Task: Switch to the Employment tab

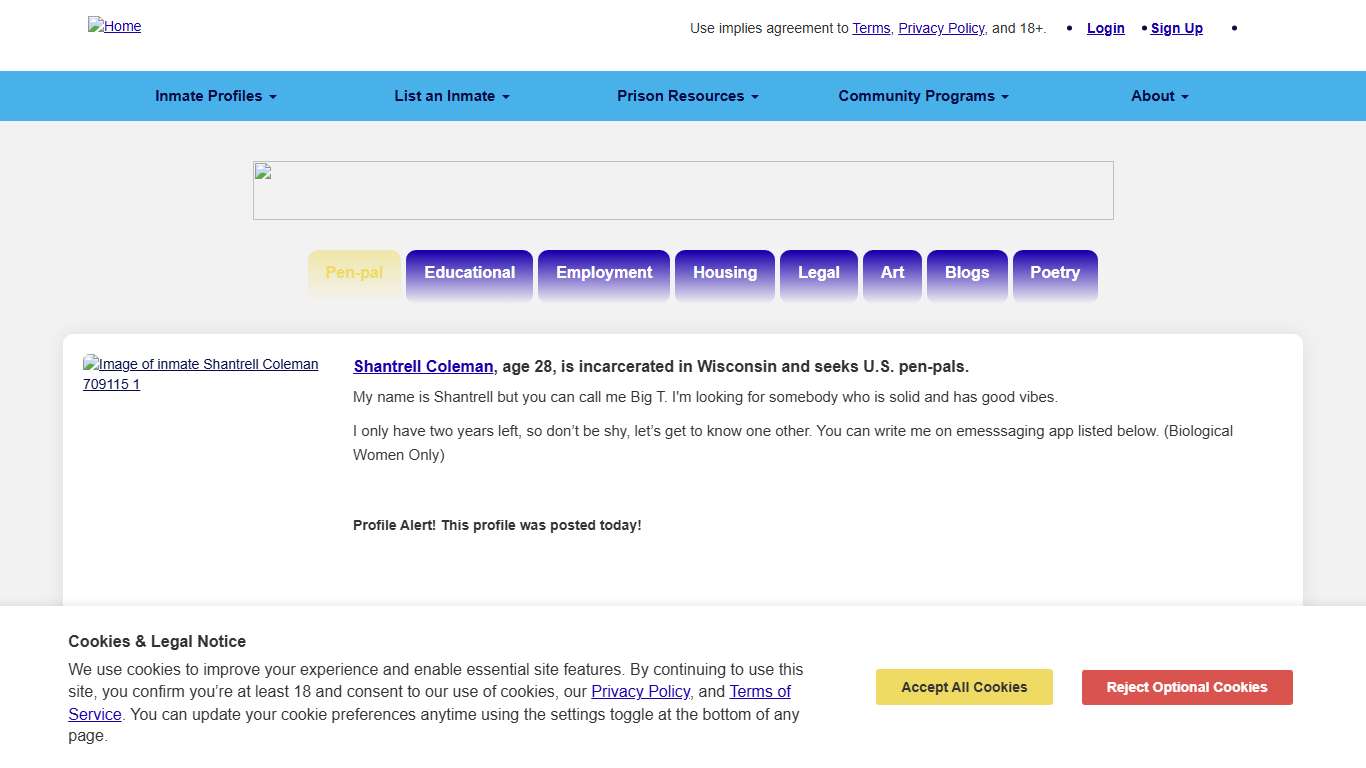Action: (604, 273)
